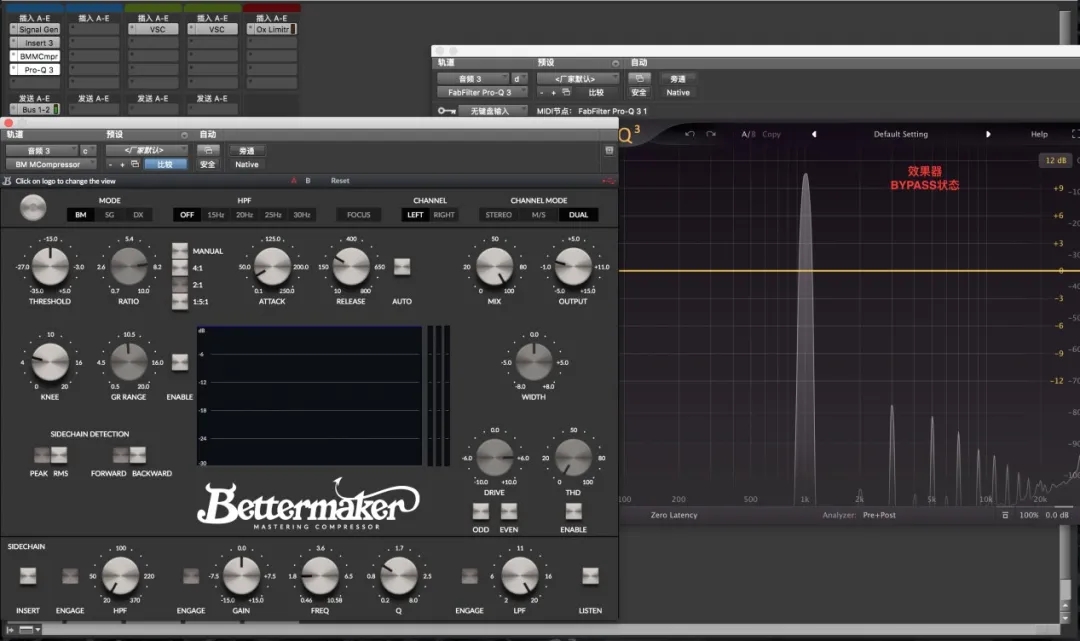The height and width of the screenshot is (641, 1080).
Task: Toggle the sidechain INSERT switch
Action: [28, 576]
